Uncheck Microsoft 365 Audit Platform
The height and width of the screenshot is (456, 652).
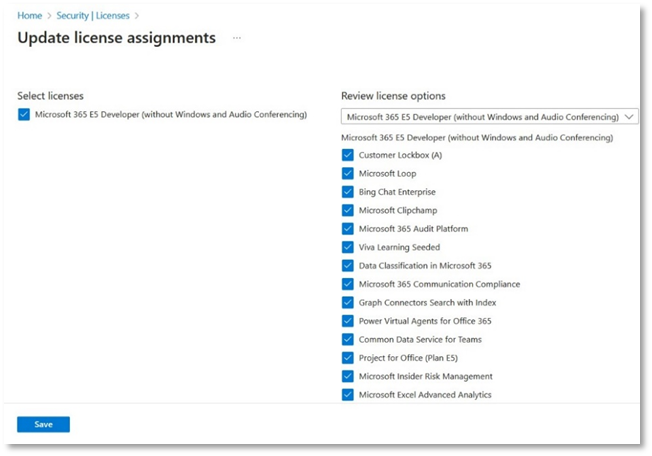348,229
